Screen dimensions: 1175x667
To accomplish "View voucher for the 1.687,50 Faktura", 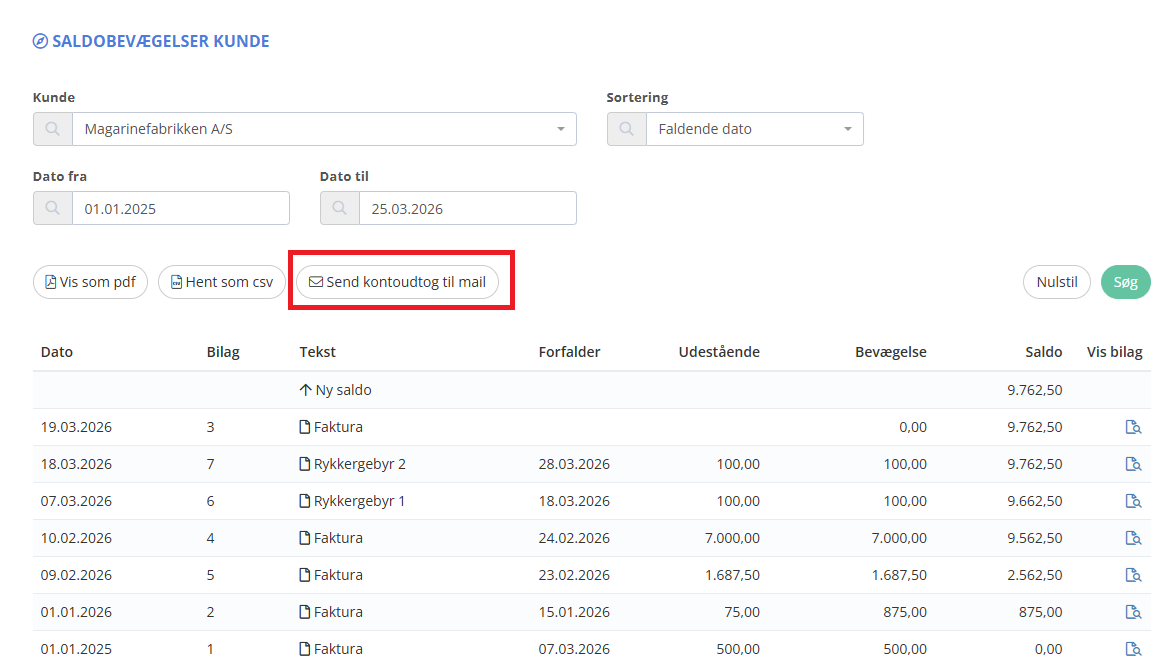I will pos(1133,575).
